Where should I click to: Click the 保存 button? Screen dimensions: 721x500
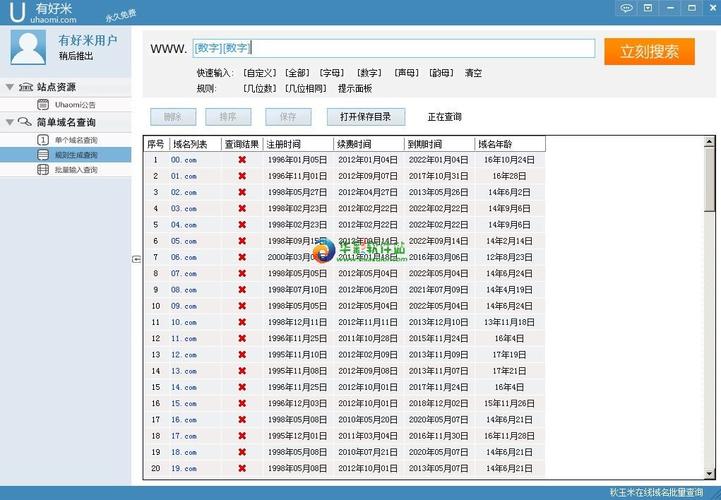coord(288,117)
